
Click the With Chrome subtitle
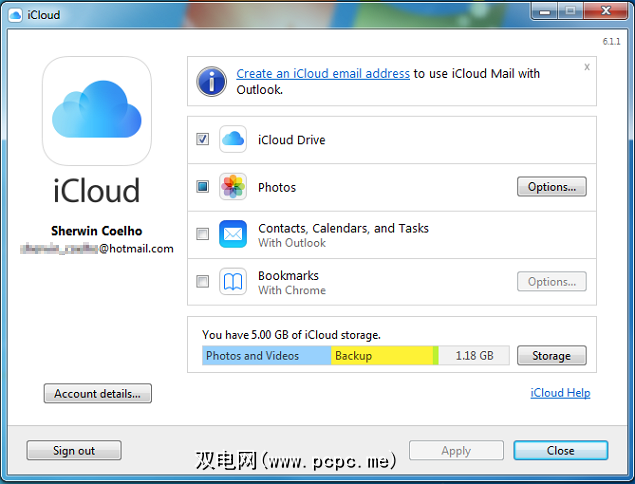tap(292, 290)
